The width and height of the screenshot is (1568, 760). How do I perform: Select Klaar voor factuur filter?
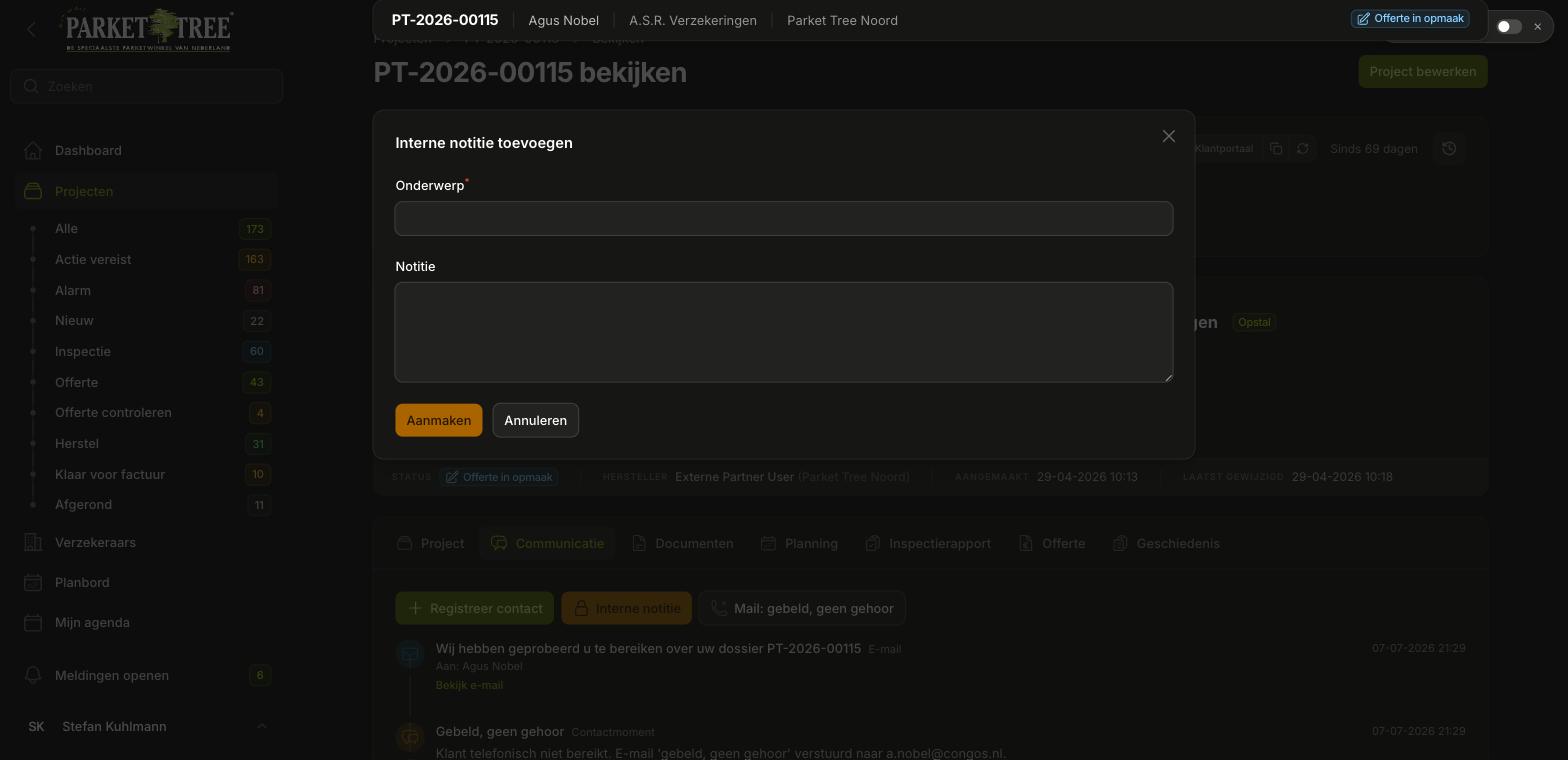[146, 474]
